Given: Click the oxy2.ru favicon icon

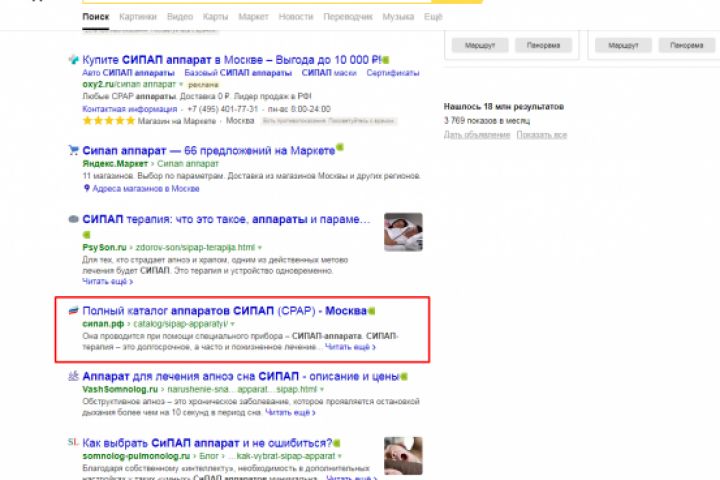Looking at the screenshot, I should [73, 60].
